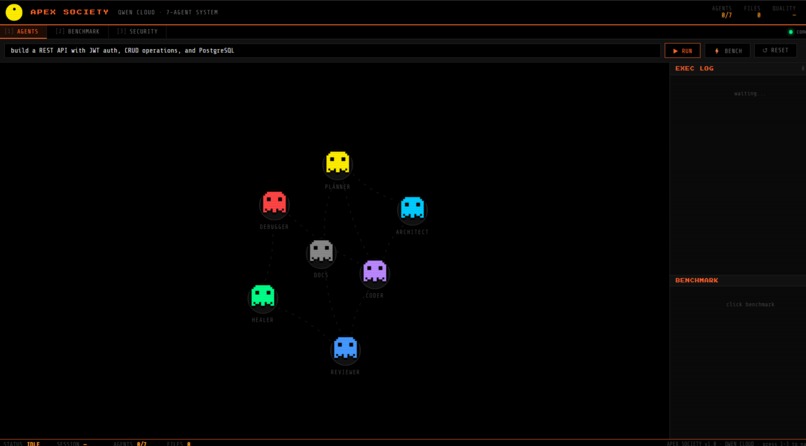Click the ARCHITECT label under cyan ghost

point(412,232)
